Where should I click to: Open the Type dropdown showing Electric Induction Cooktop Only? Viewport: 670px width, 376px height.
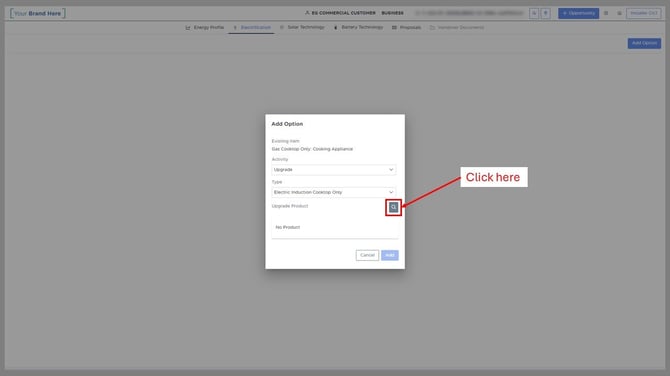click(x=334, y=192)
